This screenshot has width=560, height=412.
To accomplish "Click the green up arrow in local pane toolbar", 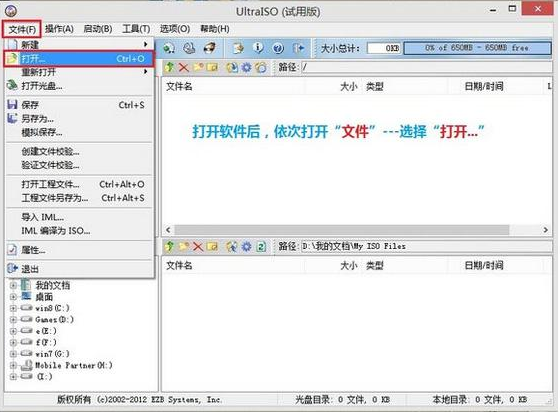I will (170, 246).
